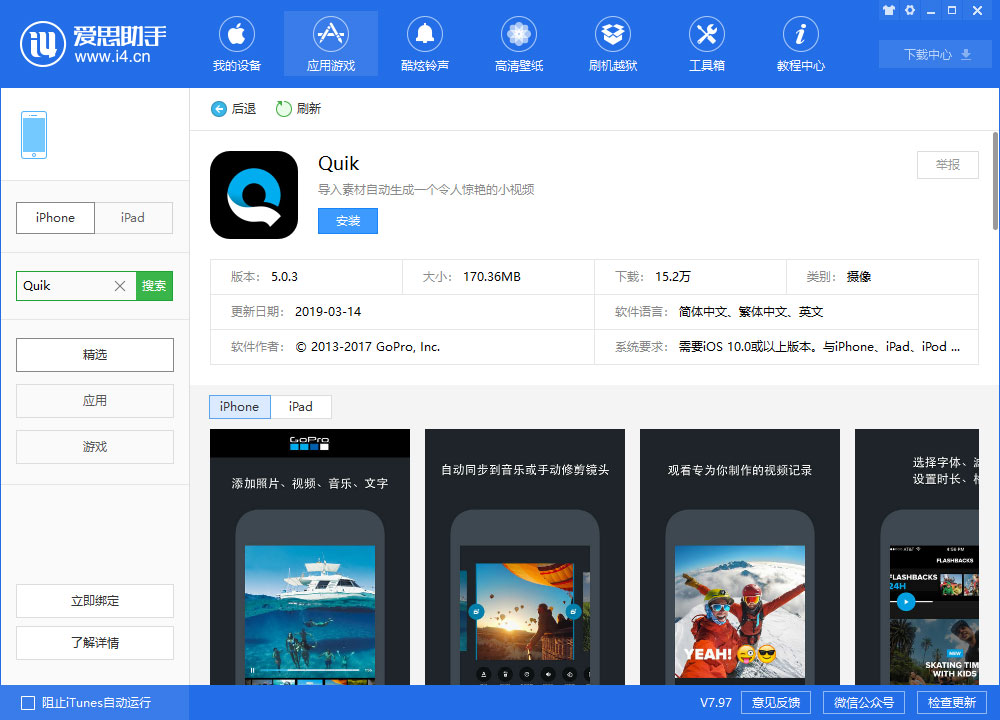Viewport: 1000px width, 720px height.
Task: Click 了解详情 learn more button
Action: [x=95, y=643]
